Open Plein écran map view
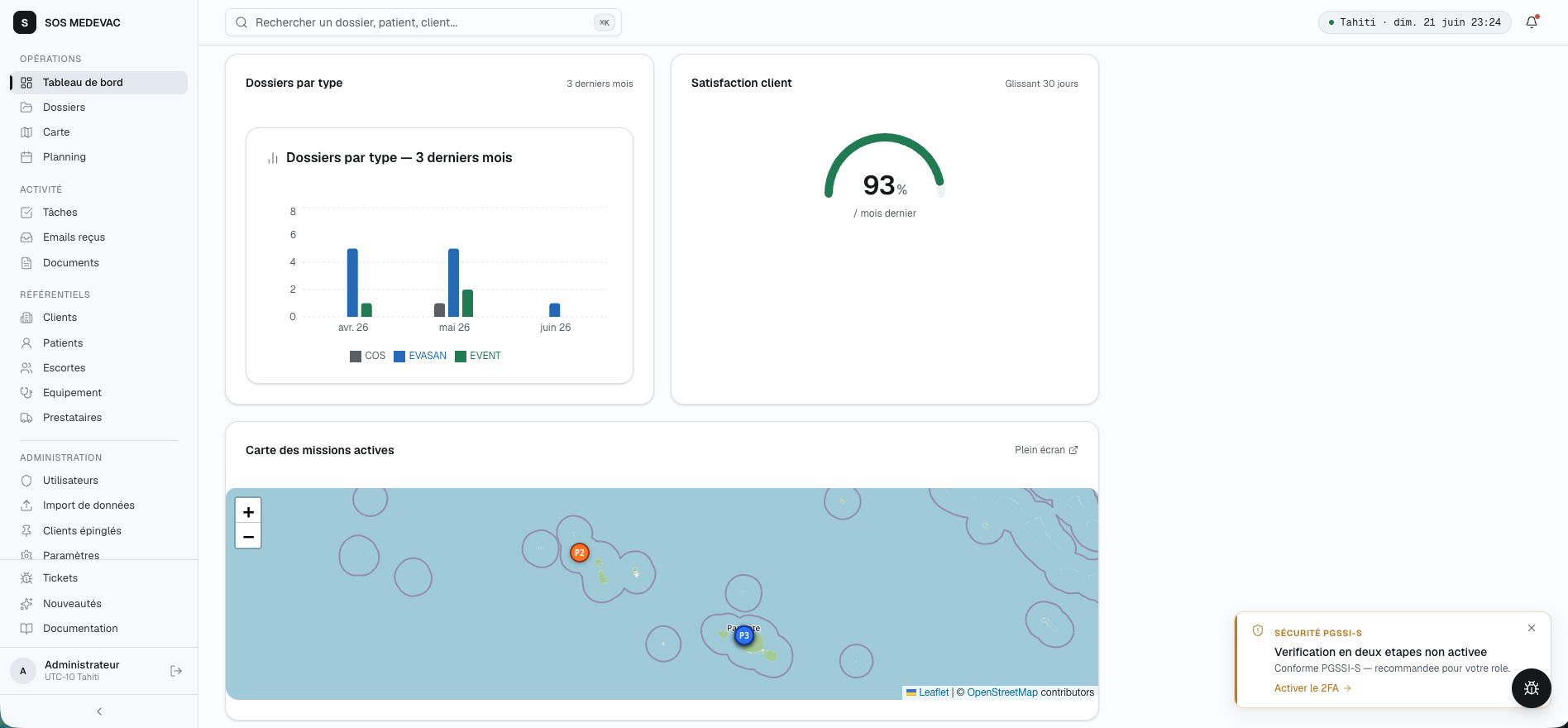 click(x=1046, y=450)
